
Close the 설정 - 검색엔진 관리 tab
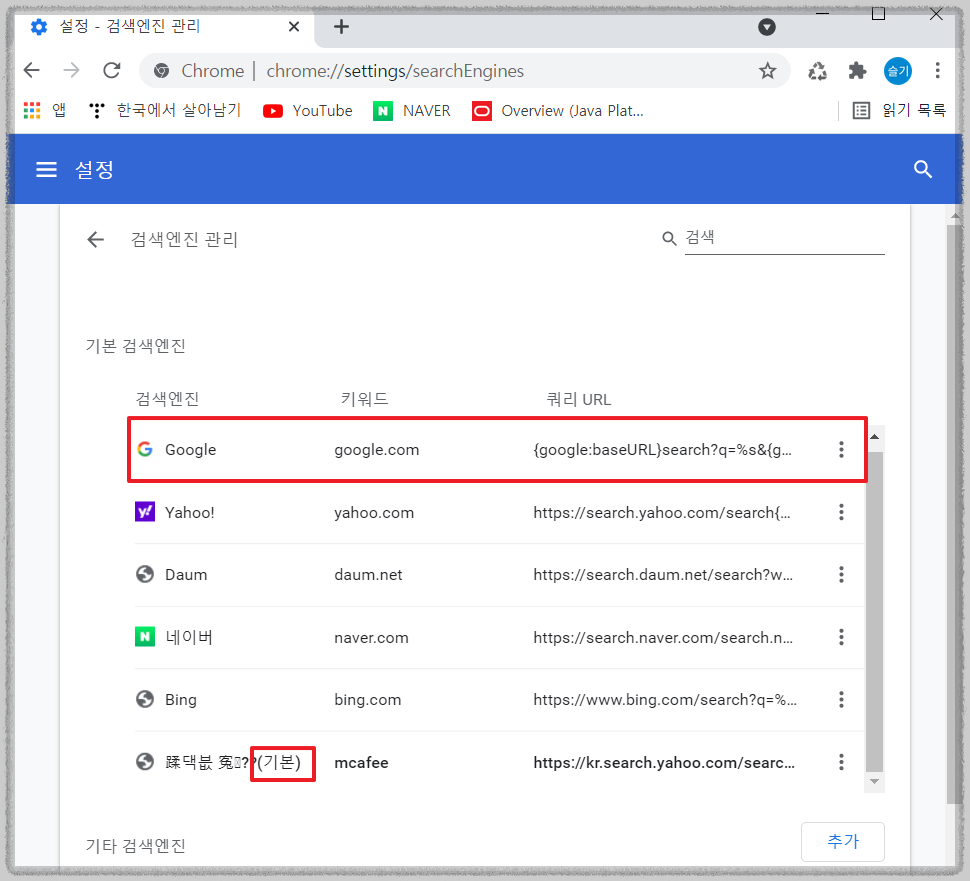point(294,27)
